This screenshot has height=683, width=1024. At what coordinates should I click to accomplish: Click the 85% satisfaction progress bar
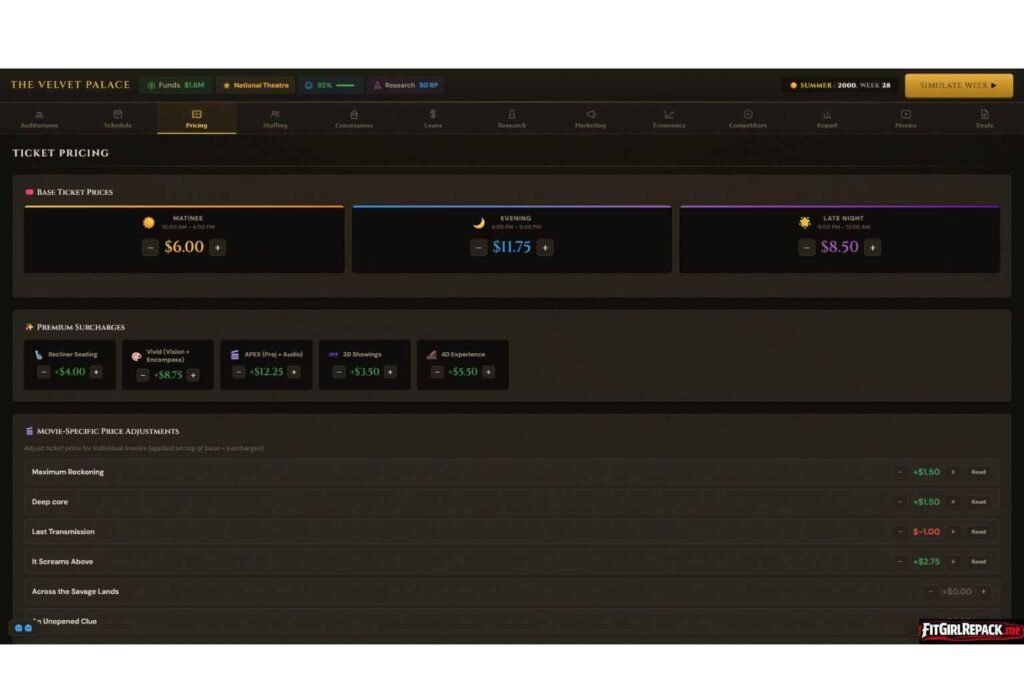point(345,85)
